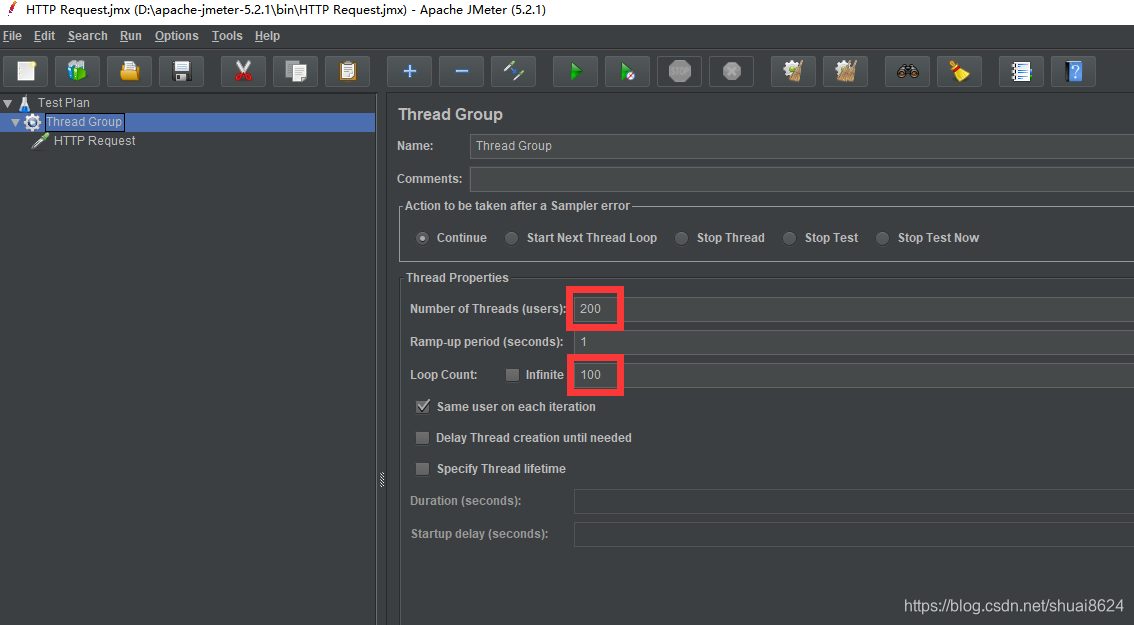Image resolution: width=1134 pixels, height=625 pixels.
Task: Select the Stop Test radio button
Action: [790, 238]
